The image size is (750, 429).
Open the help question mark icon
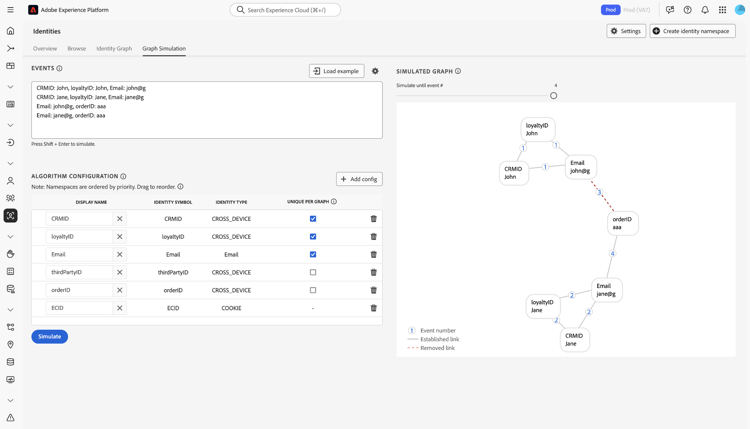687,10
